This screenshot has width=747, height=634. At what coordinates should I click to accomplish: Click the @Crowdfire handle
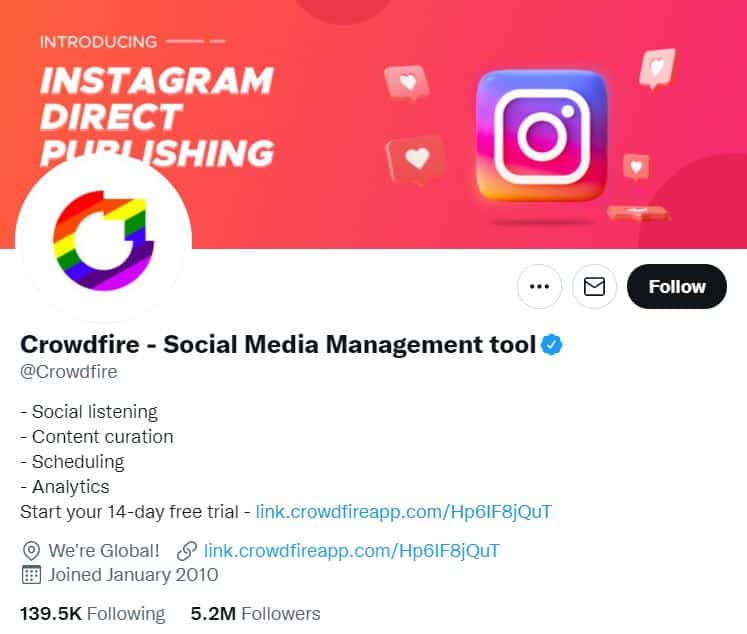69,372
